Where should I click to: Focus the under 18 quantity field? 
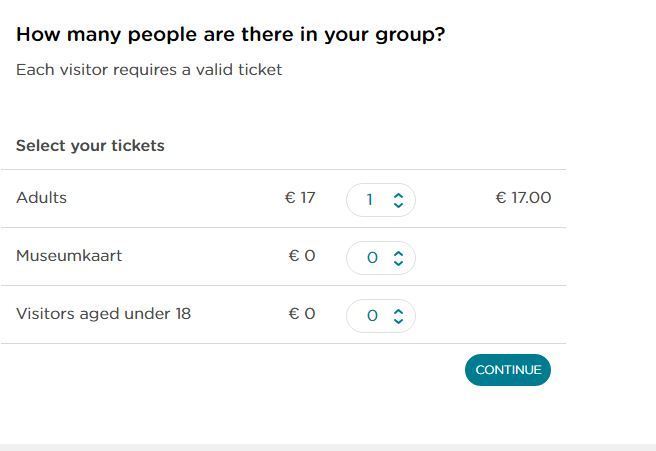tap(372, 316)
